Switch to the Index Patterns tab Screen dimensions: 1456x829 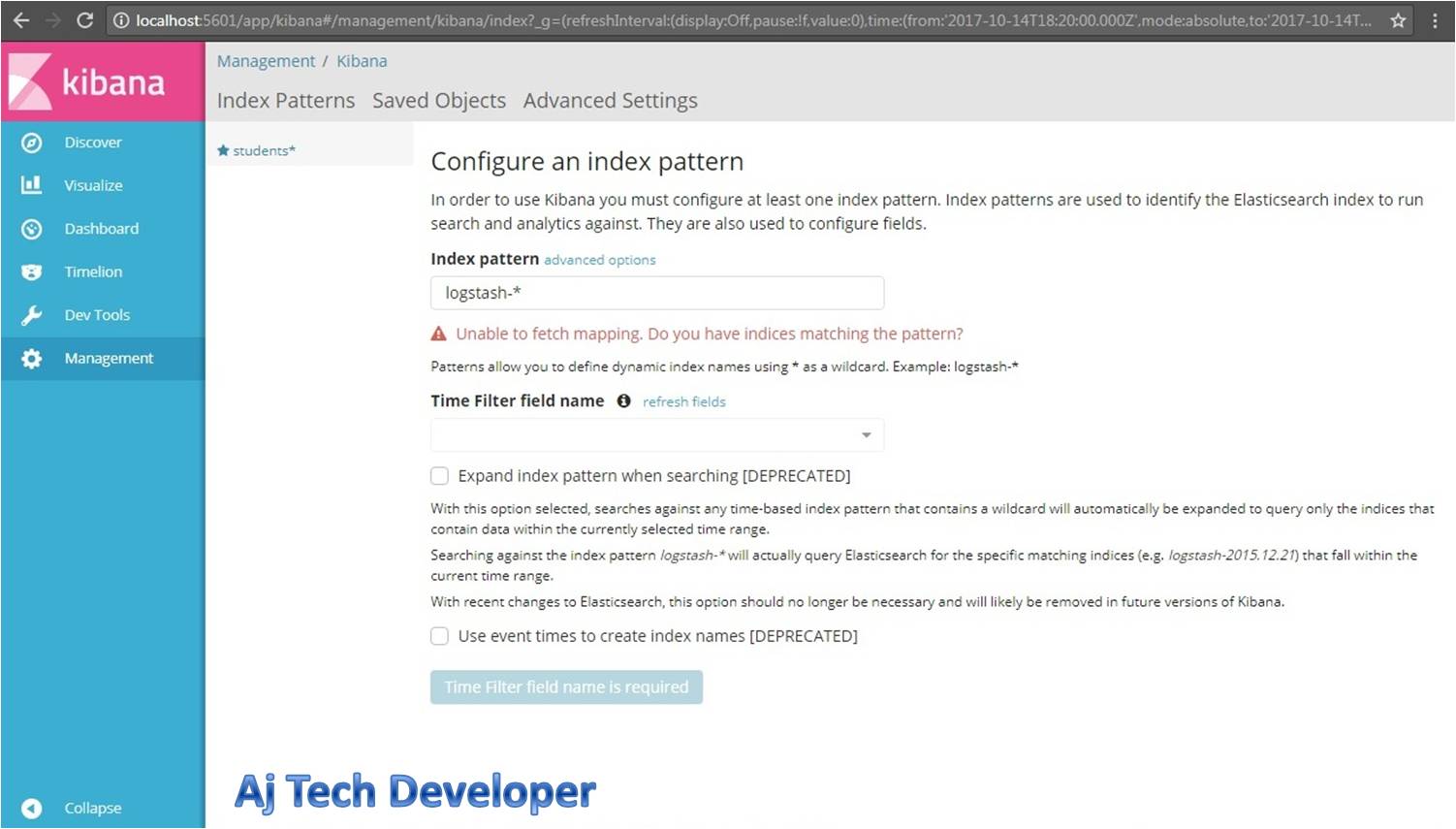click(x=286, y=101)
